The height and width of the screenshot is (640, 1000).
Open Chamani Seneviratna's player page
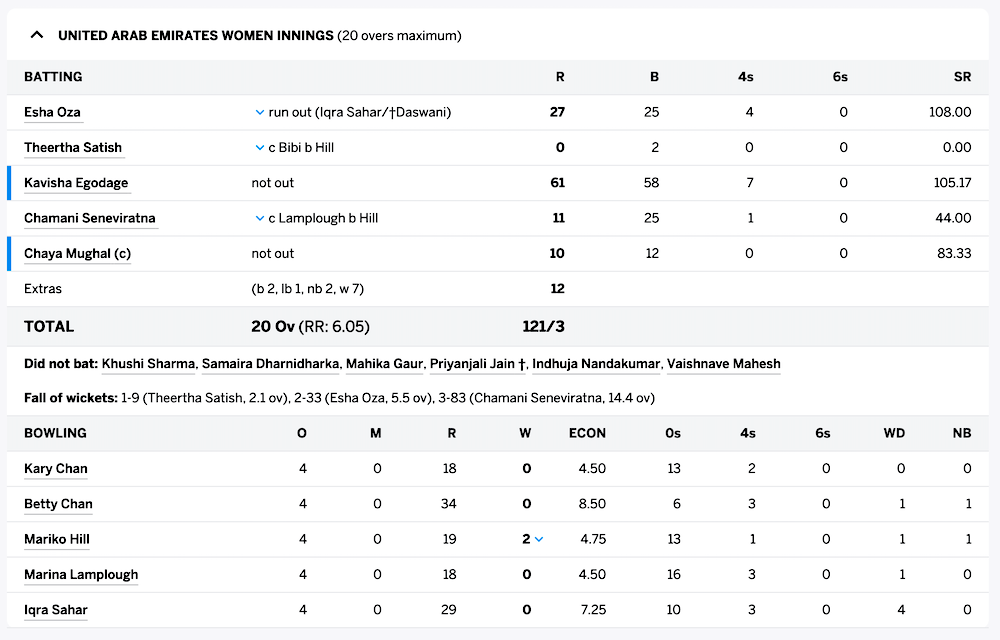click(x=90, y=218)
